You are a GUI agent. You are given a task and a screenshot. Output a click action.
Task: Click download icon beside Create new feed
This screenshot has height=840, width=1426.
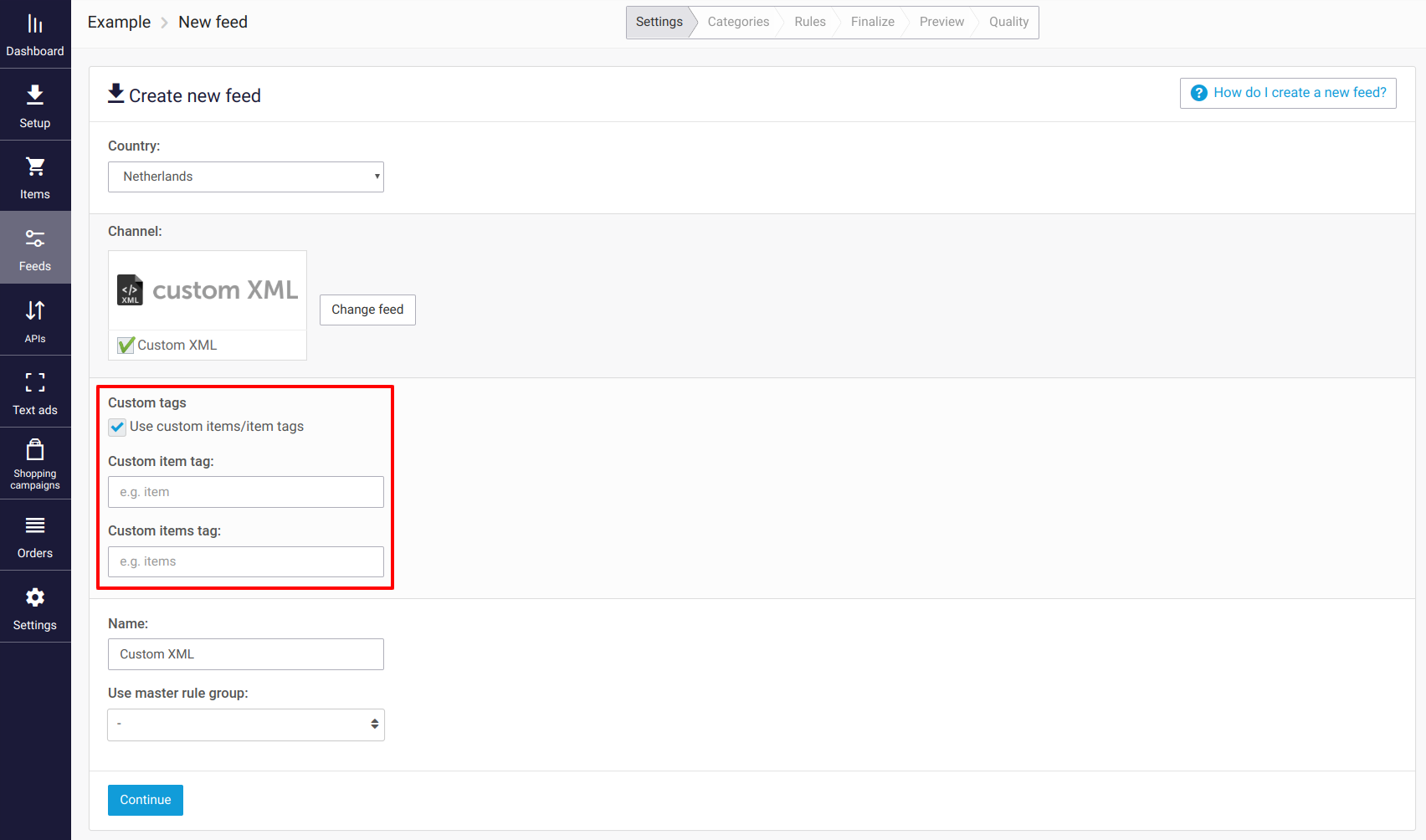pyautogui.click(x=116, y=93)
